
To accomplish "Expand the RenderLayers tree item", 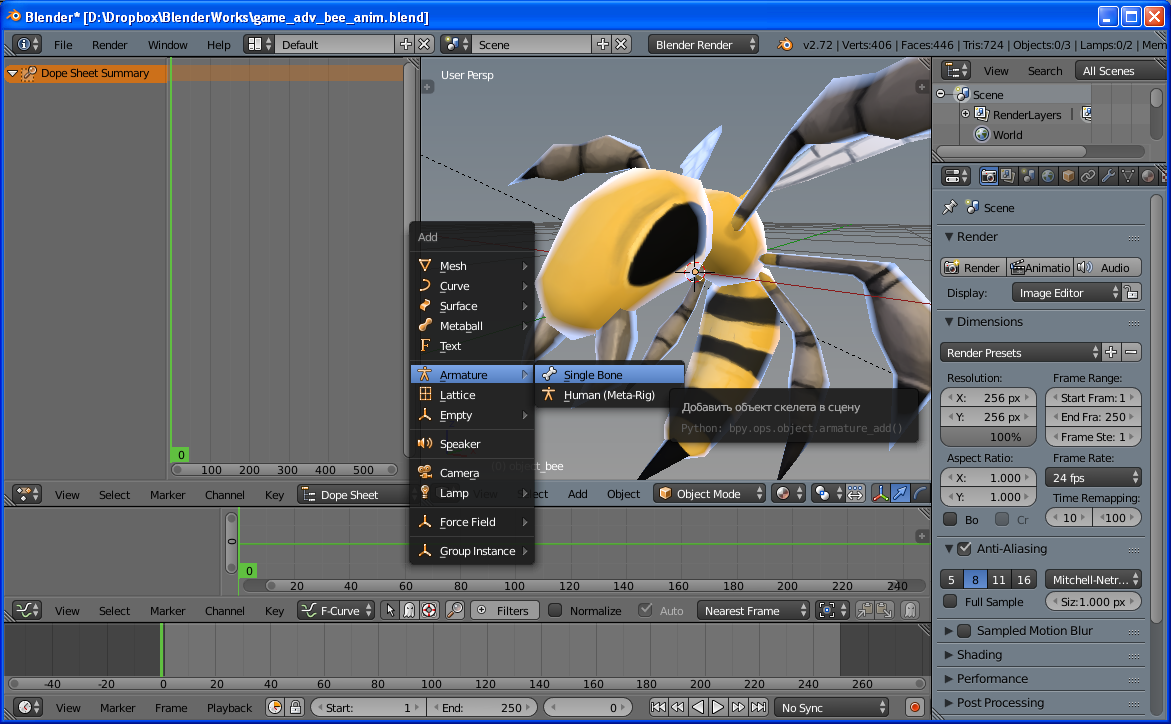I will [x=965, y=114].
